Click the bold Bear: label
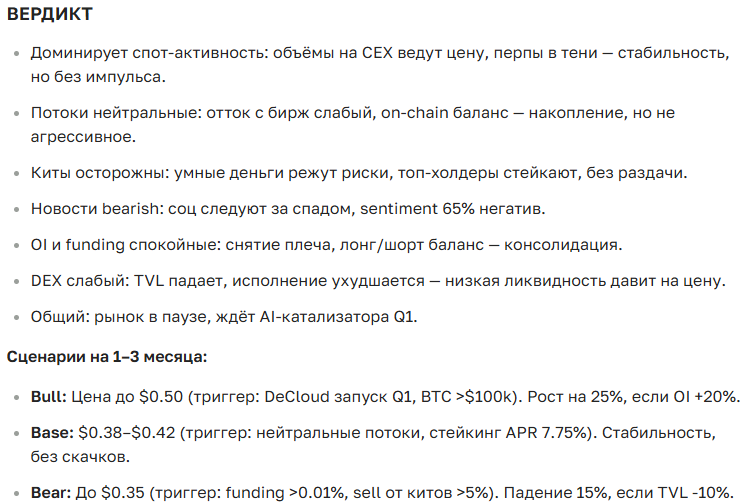Image resolution: width=754 pixels, height=504 pixels. (51, 492)
